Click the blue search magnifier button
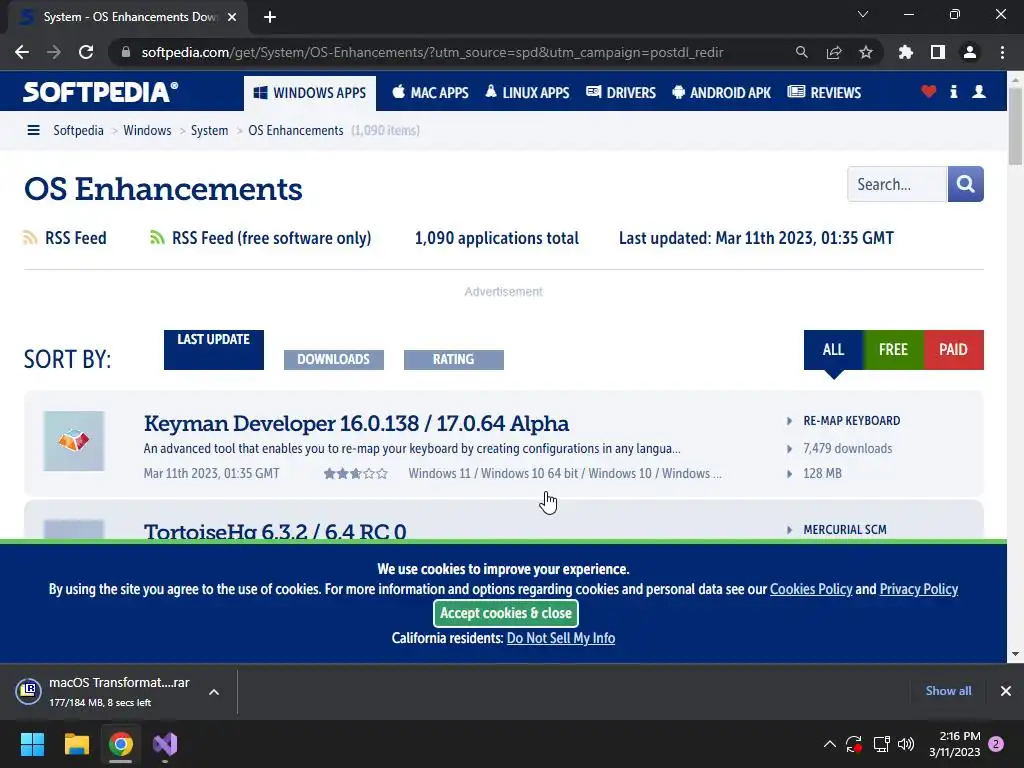This screenshot has height=768, width=1024. point(966,184)
